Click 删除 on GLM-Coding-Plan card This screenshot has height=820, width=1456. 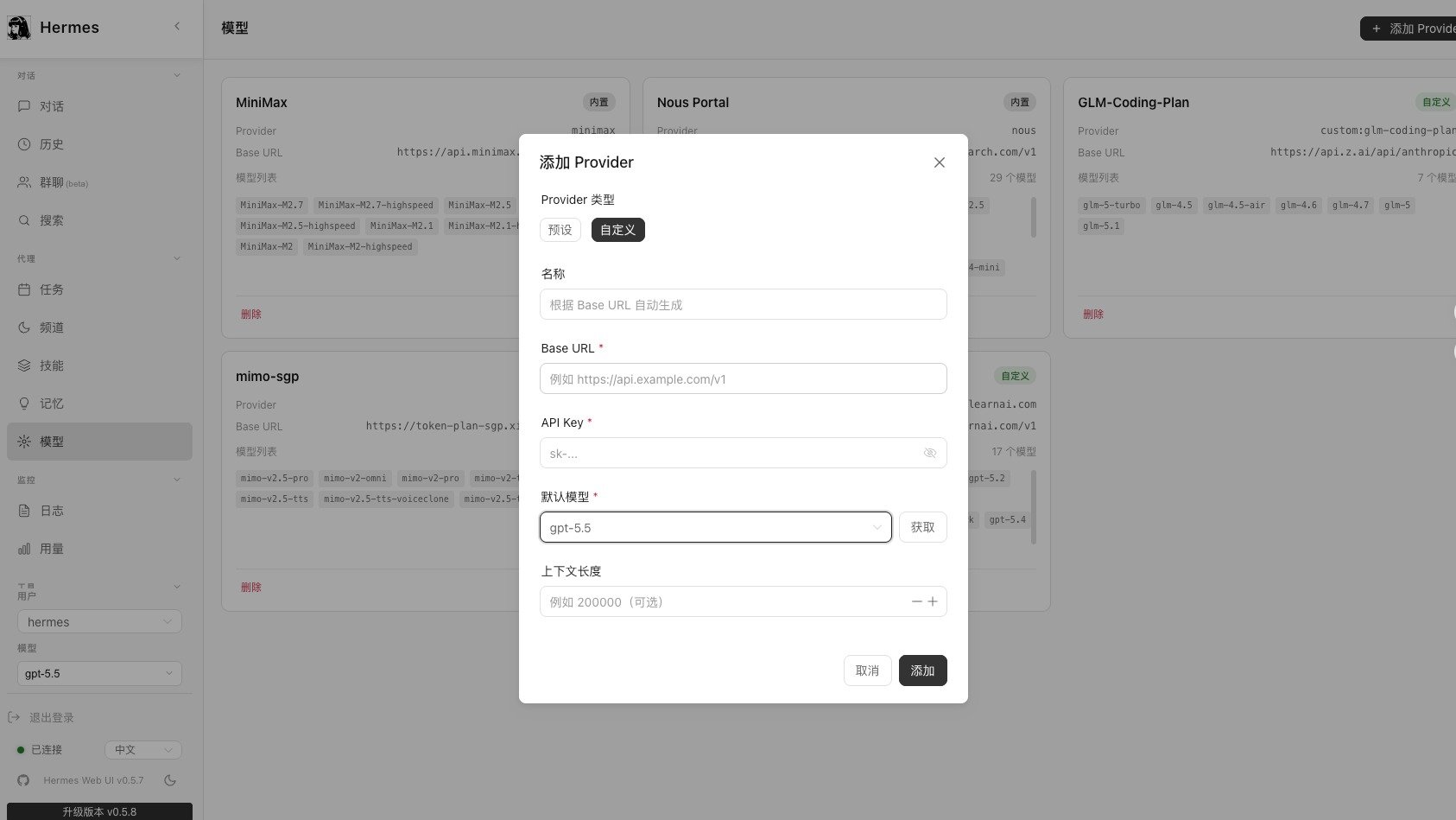click(1093, 315)
